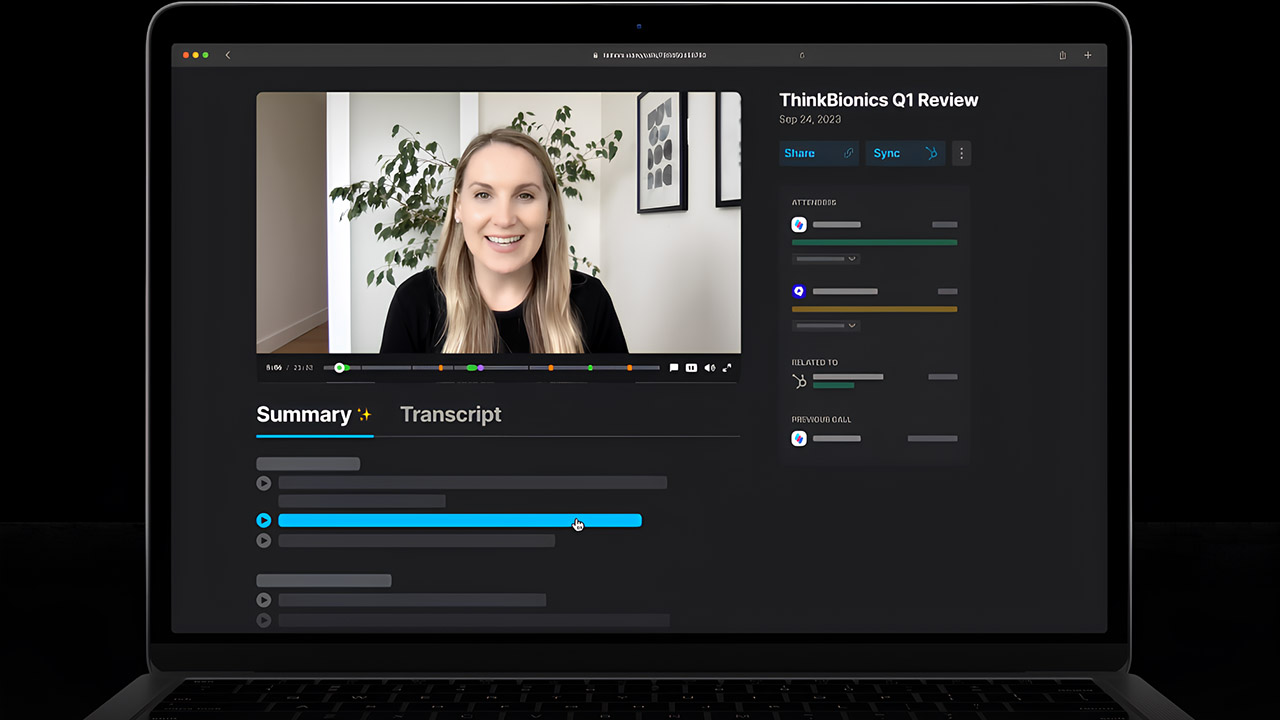The height and width of the screenshot is (720, 1280).
Task: Enter fullscreen mode for the video
Action: [x=727, y=368]
